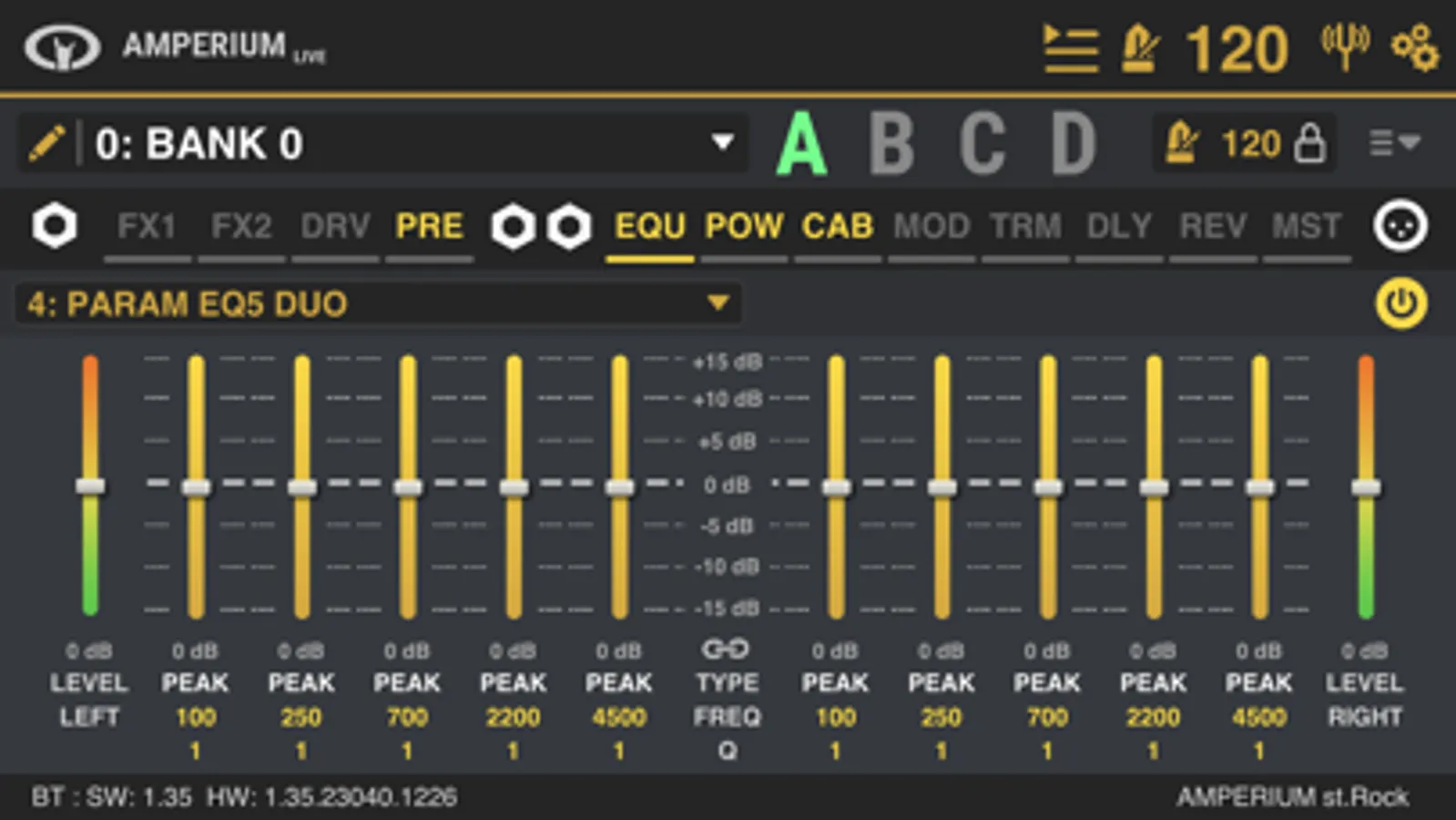
Task: Click the link chain icon above TYPE
Action: (726, 649)
